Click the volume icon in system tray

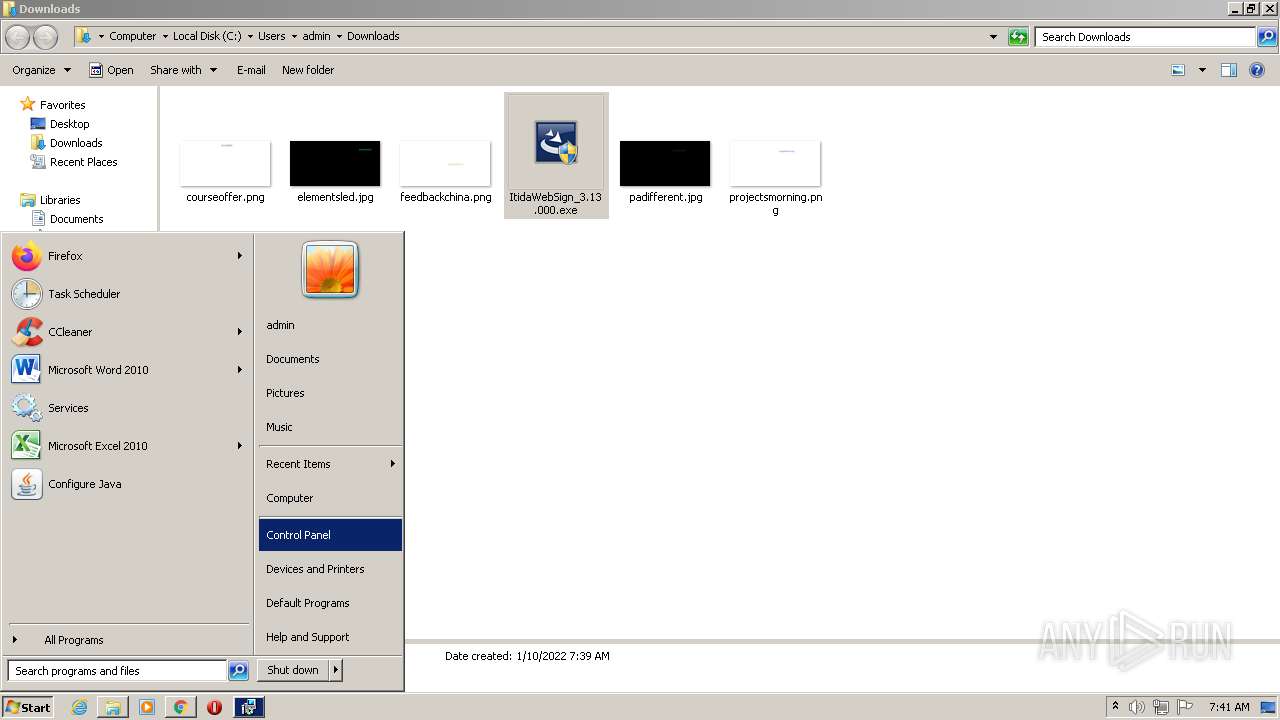(x=1137, y=707)
